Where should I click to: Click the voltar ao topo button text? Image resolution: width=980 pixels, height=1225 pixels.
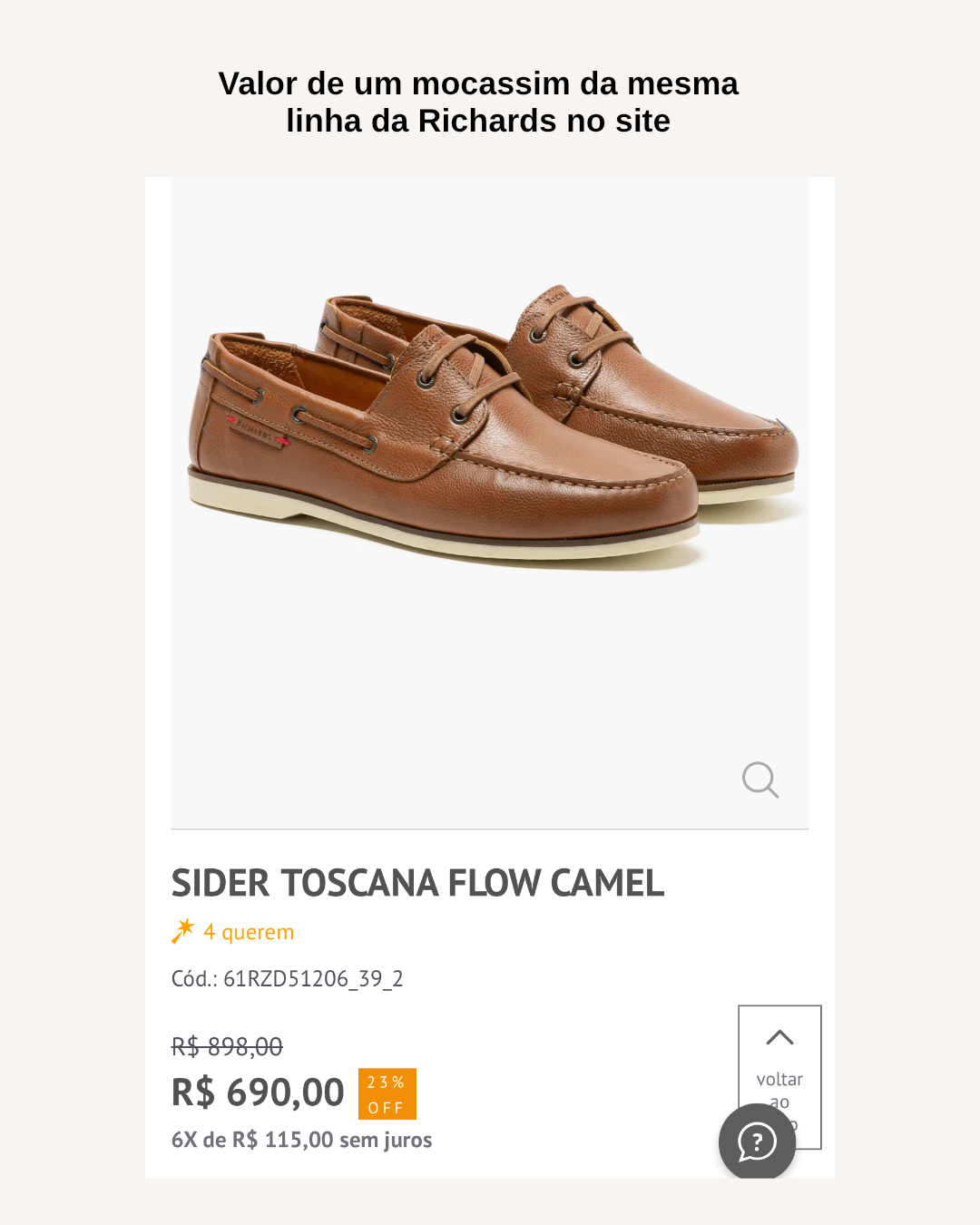[779, 1092]
